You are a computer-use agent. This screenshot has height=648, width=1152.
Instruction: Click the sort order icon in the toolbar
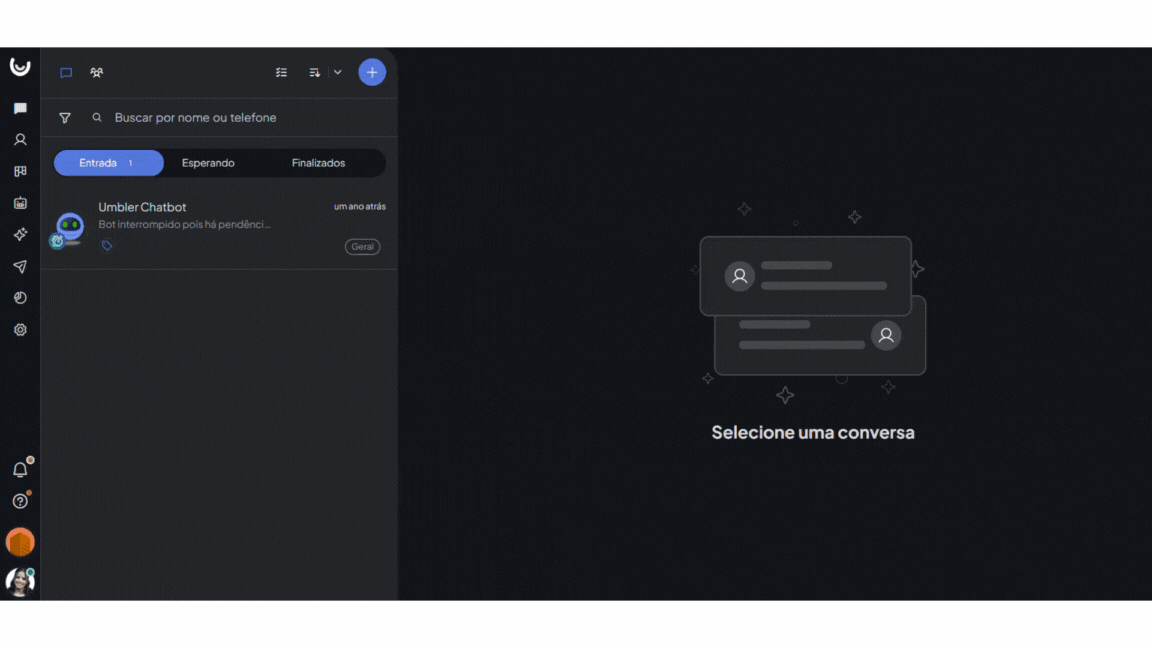pyautogui.click(x=313, y=72)
